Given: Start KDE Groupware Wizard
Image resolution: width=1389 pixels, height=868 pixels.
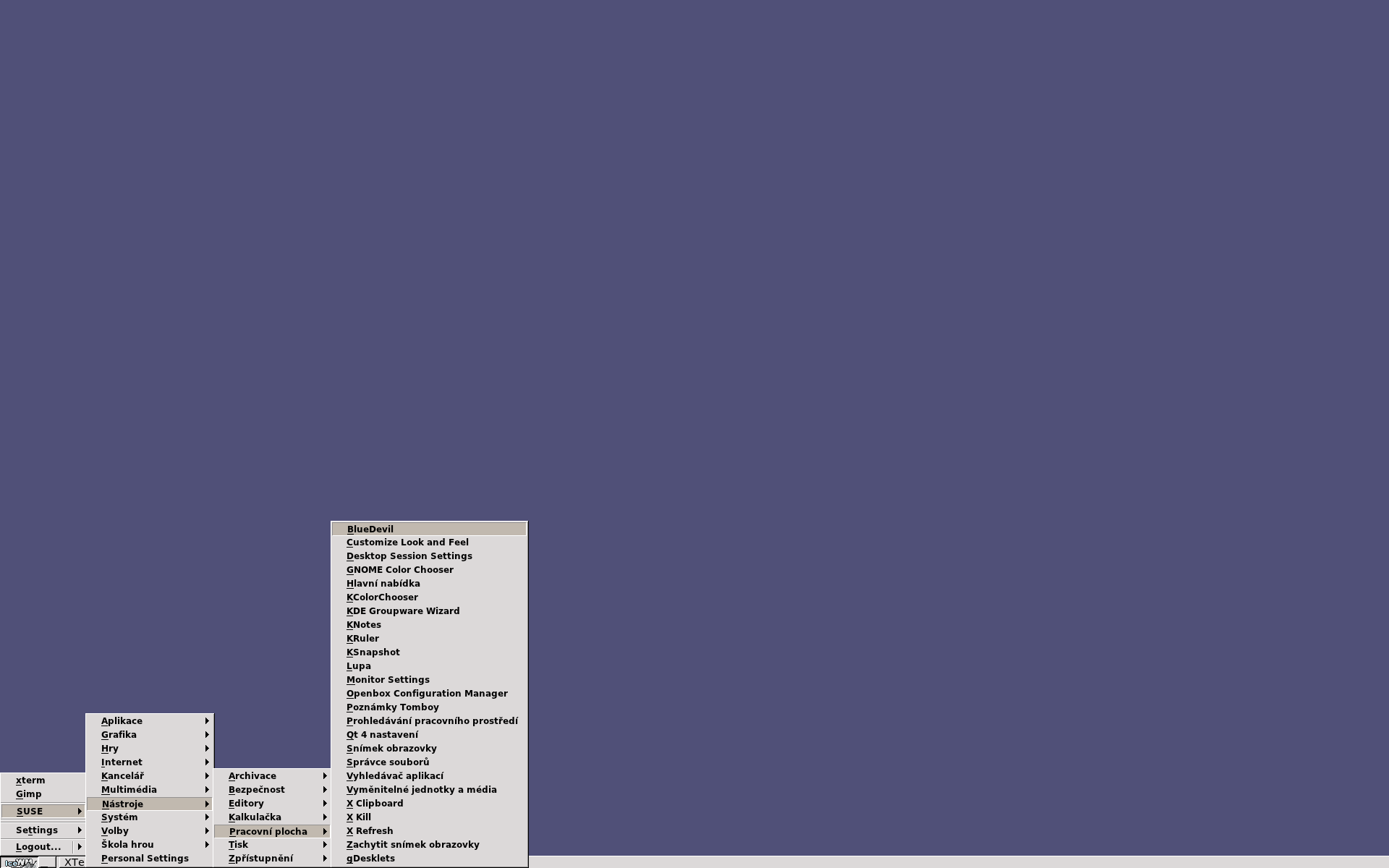Looking at the screenshot, I should (429, 611).
